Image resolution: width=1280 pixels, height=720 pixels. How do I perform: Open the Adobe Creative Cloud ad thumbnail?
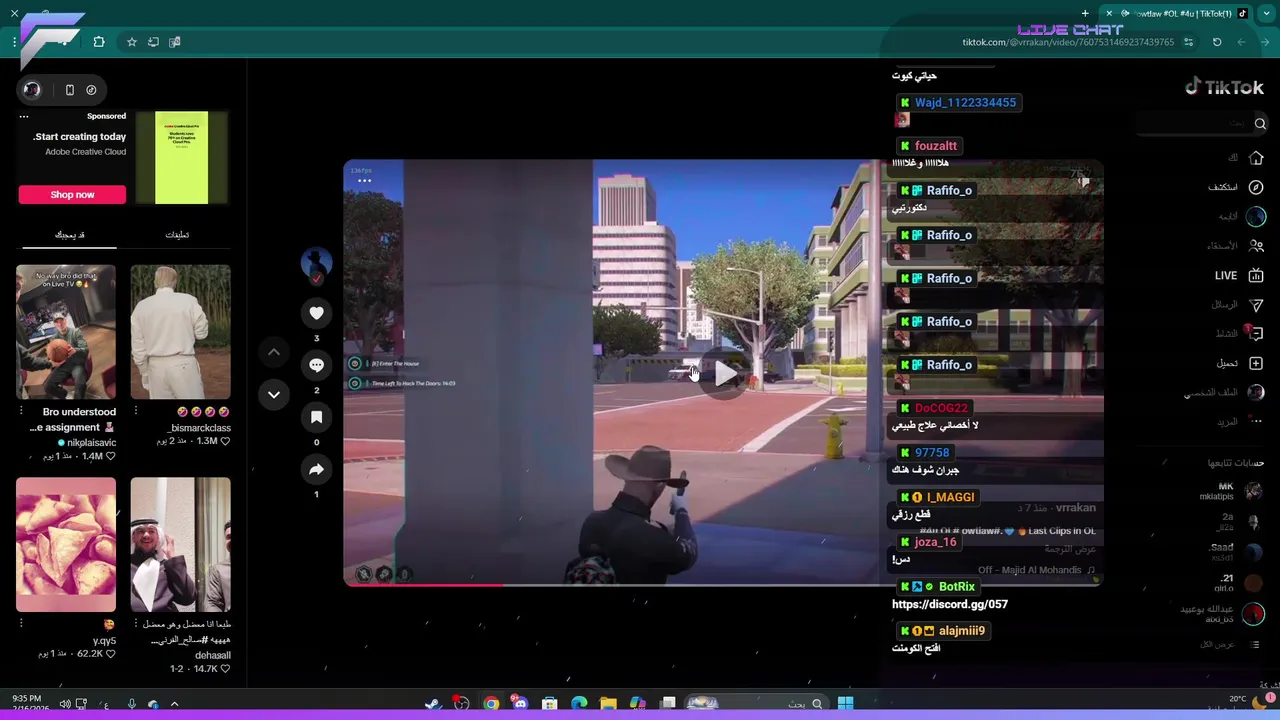pos(181,158)
